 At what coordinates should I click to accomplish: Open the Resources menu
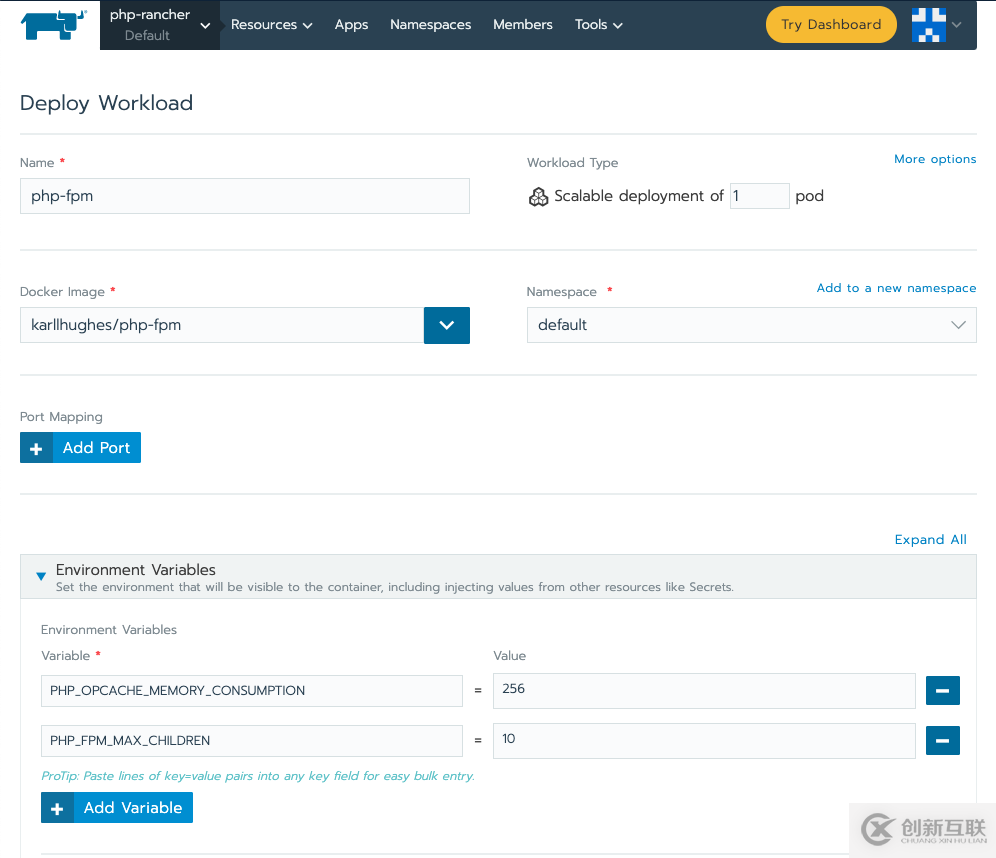pyautogui.click(x=271, y=25)
